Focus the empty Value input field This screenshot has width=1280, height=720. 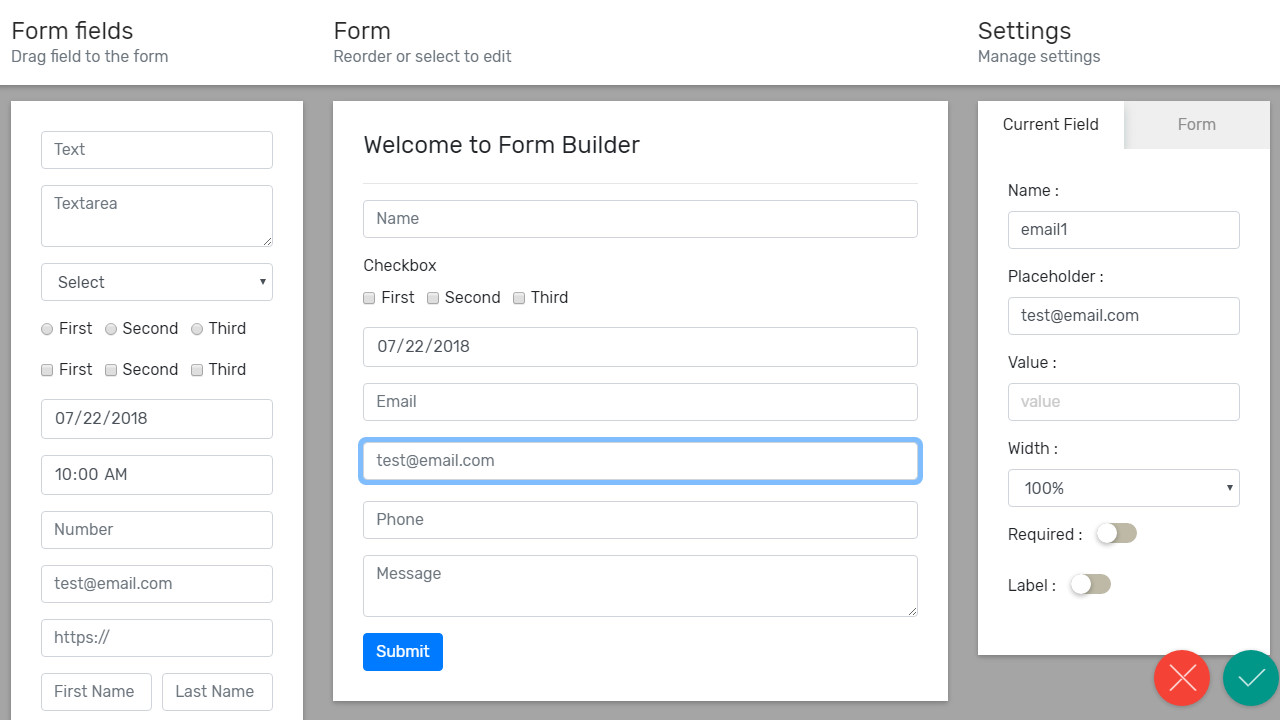point(1123,402)
